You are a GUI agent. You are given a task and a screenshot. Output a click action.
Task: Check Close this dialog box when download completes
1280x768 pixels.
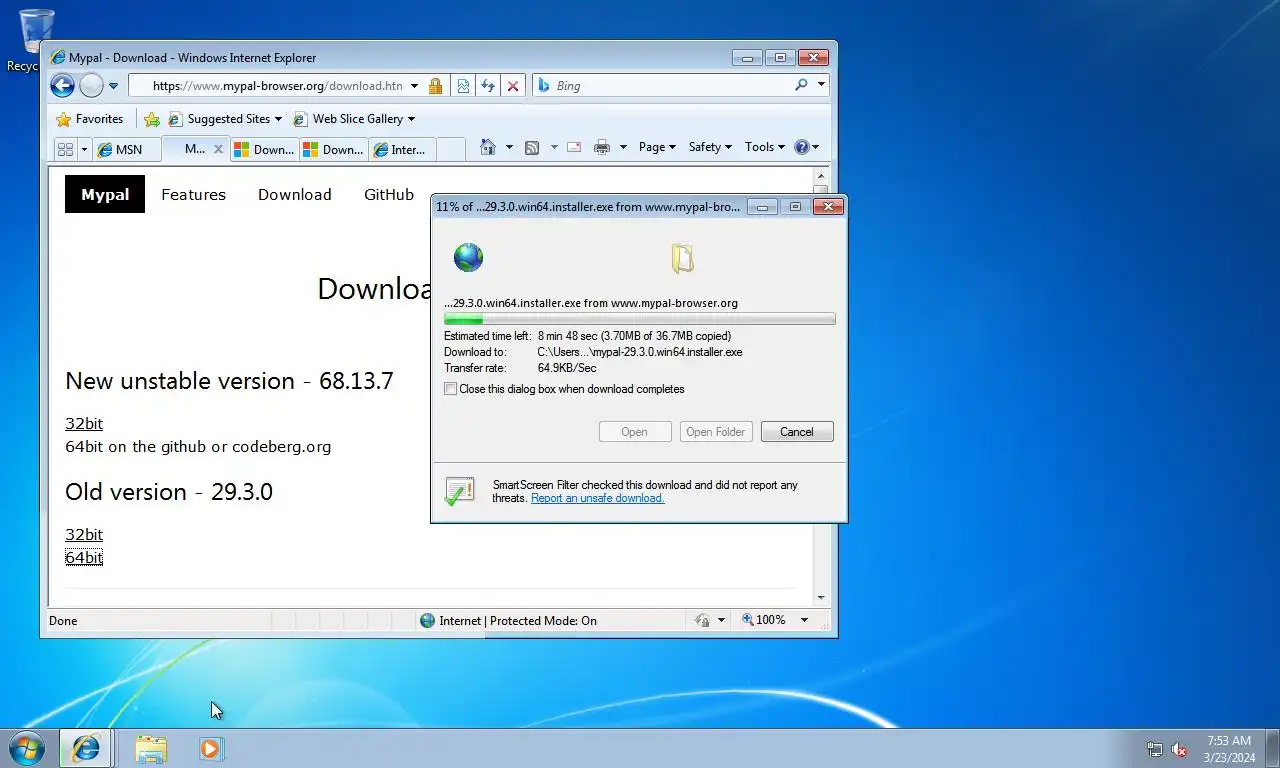coord(451,389)
